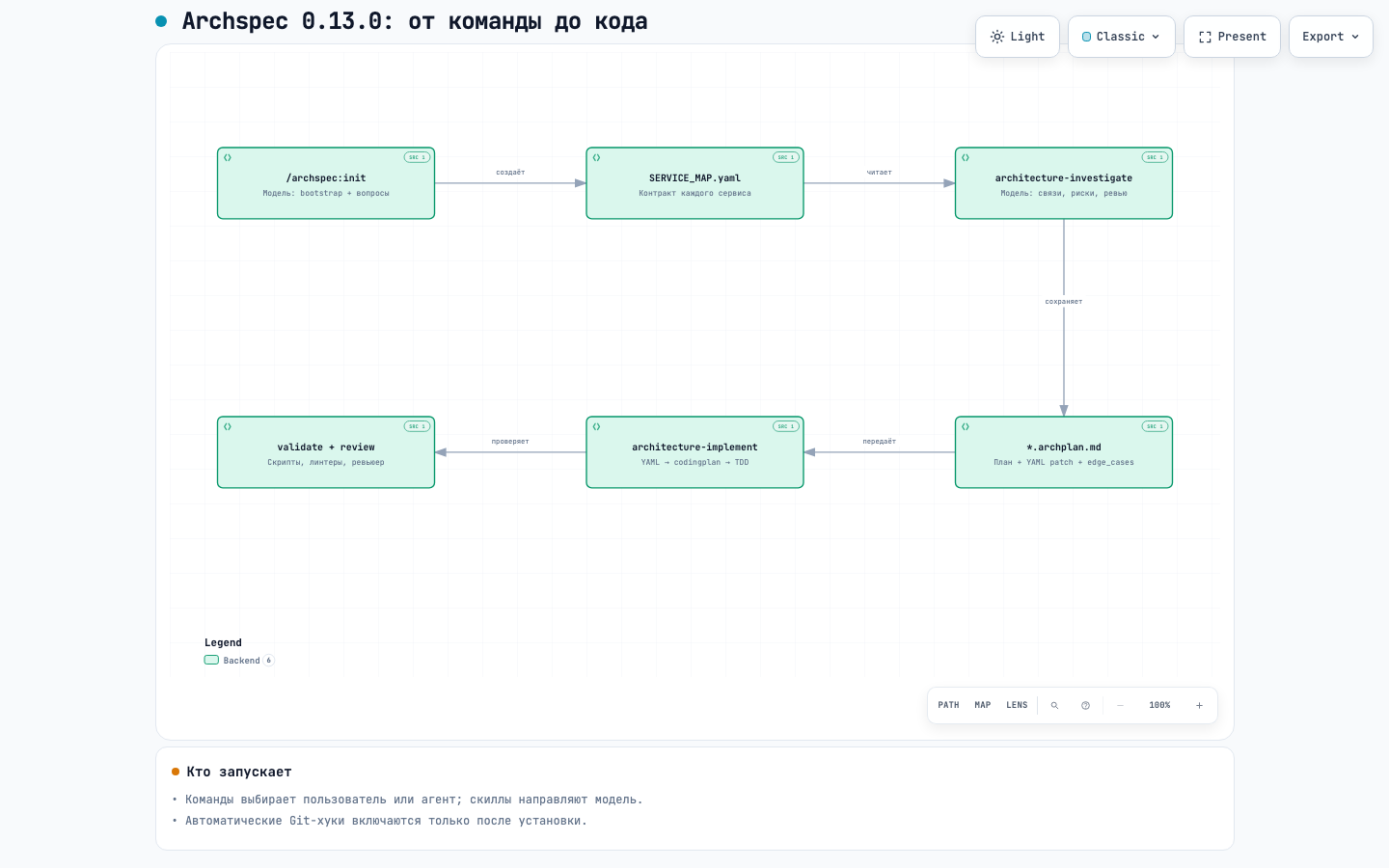The width and height of the screenshot is (1389, 868).
Task: Switch to MAP mode
Action: coord(983,705)
